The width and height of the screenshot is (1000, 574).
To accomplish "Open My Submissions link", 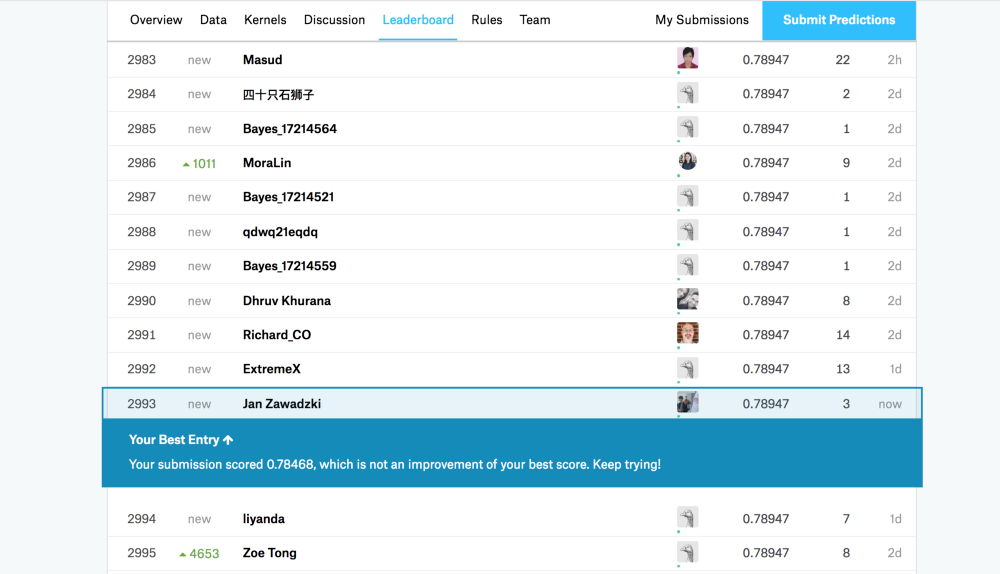I will [701, 20].
